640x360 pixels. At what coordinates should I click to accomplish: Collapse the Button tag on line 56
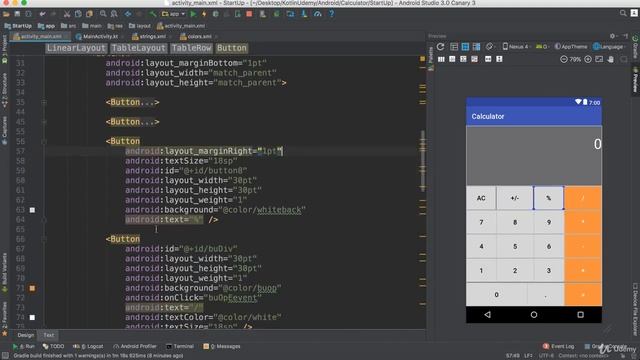click(x=44, y=142)
